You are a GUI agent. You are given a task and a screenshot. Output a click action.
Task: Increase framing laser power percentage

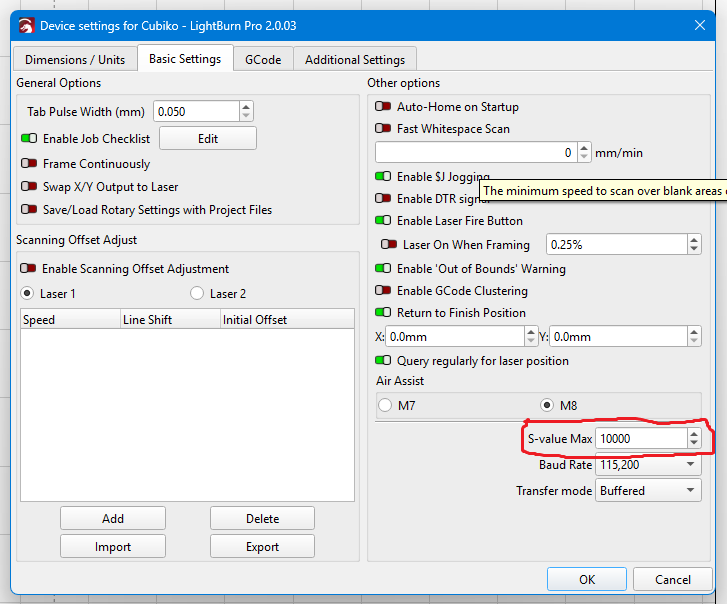694,240
